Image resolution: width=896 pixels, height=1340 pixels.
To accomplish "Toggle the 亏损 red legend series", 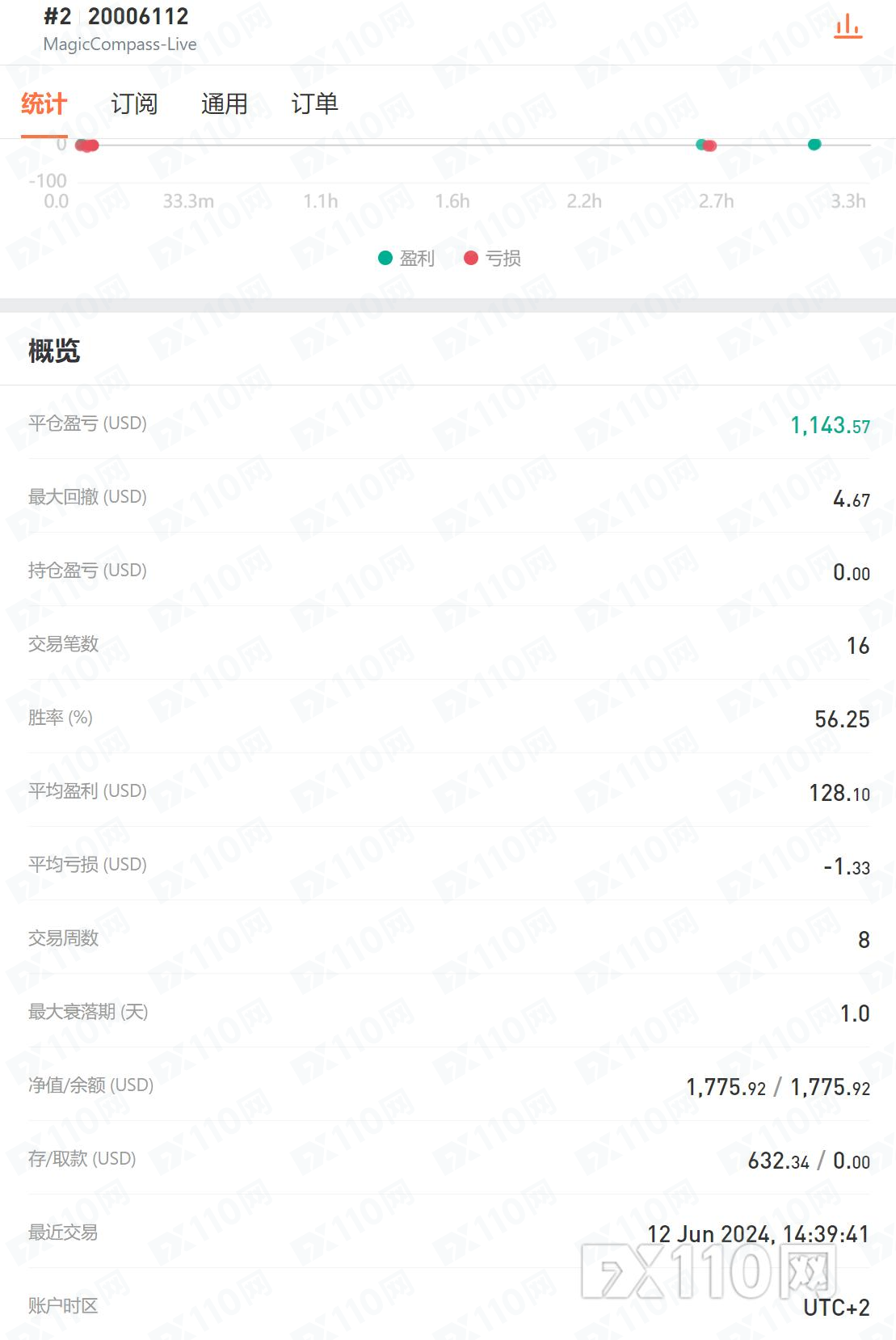I will pos(492,258).
